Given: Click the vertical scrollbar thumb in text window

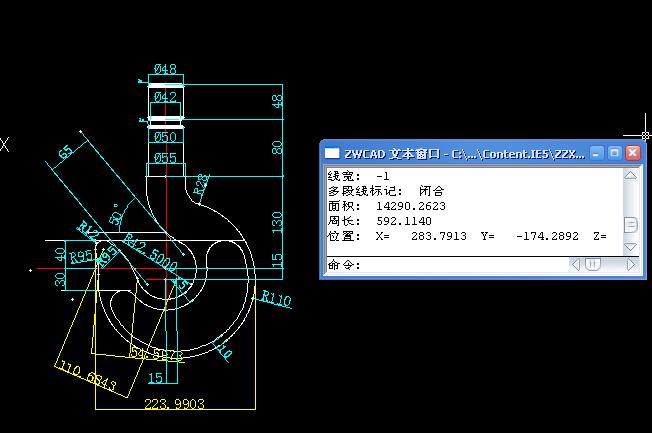Looking at the screenshot, I should click(x=630, y=225).
